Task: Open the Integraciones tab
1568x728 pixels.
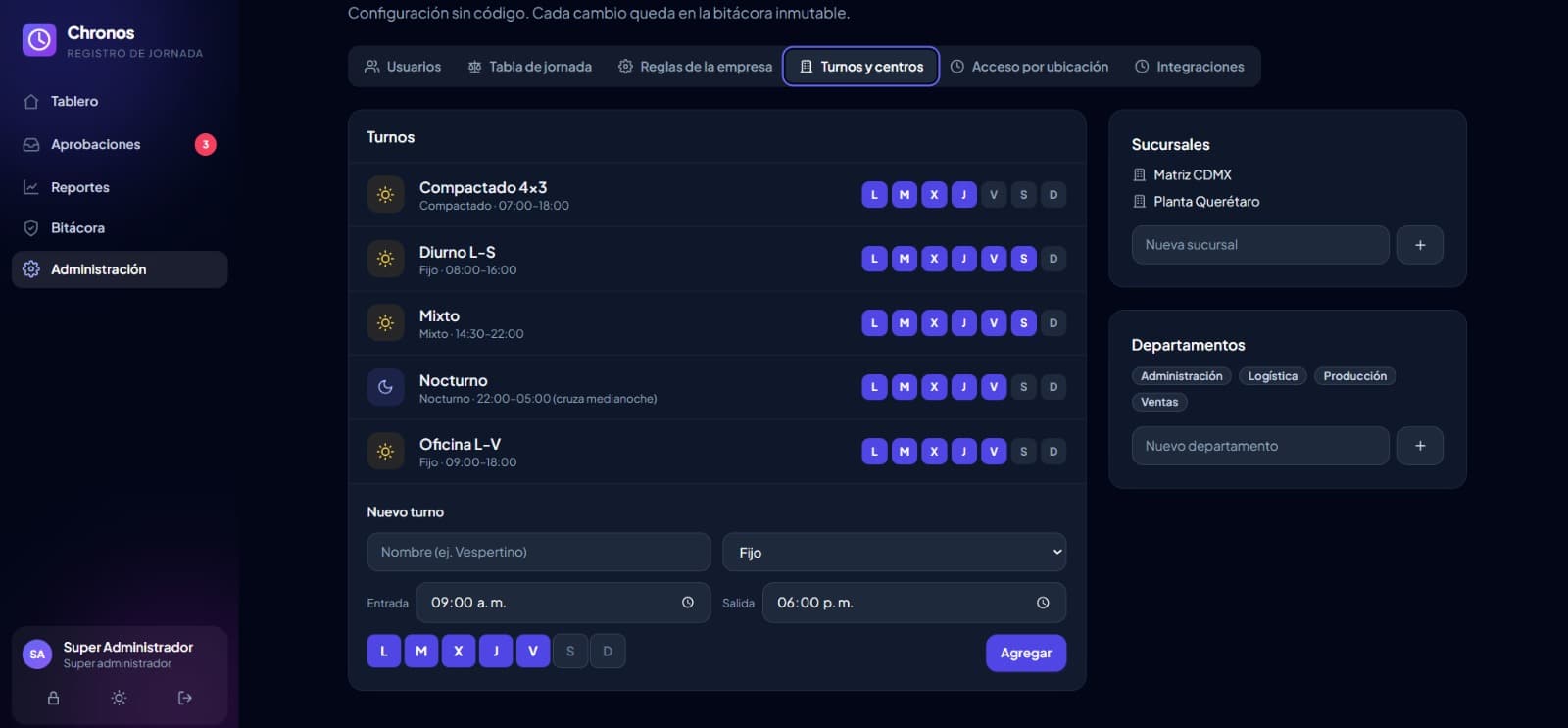Action: tap(1190, 67)
